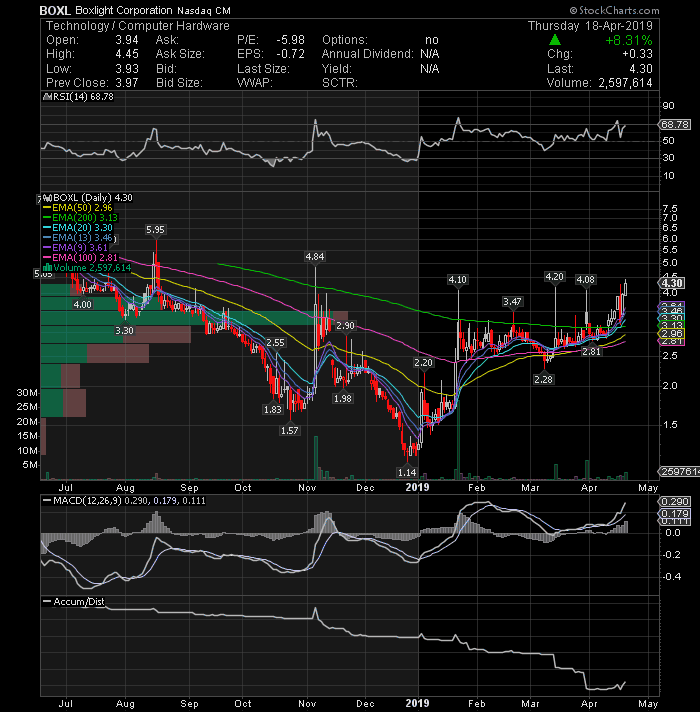Click the EMA(20) 3.30 legend entry
Image resolution: width=700 pixels, height=712 pixels.
click(x=78, y=227)
